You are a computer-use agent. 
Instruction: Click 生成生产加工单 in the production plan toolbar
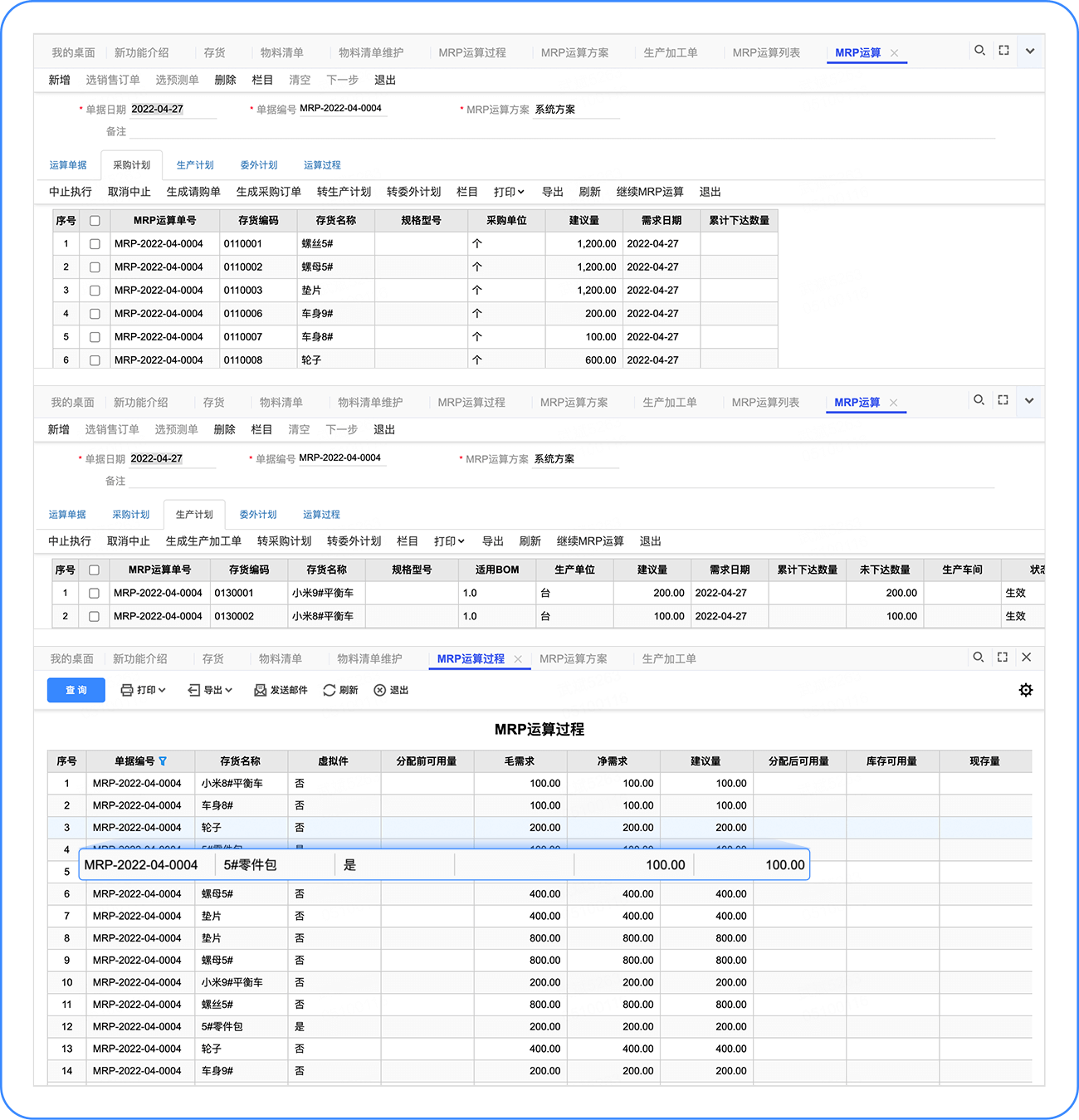pyautogui.click(x=203, y=541)
